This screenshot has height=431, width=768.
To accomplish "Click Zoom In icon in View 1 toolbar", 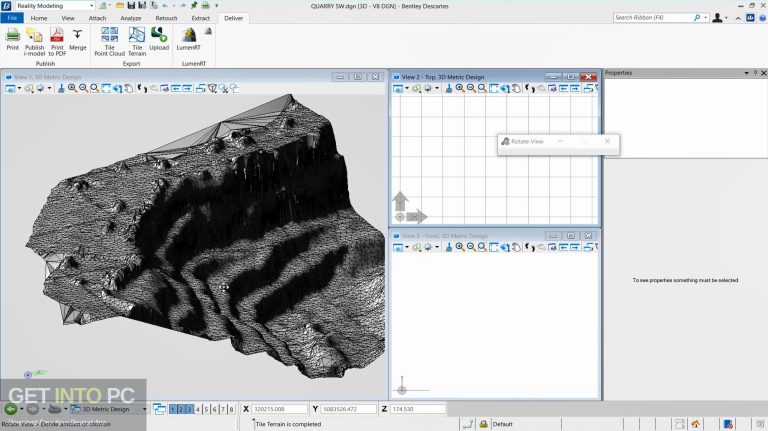I will [x=72, y=88].
